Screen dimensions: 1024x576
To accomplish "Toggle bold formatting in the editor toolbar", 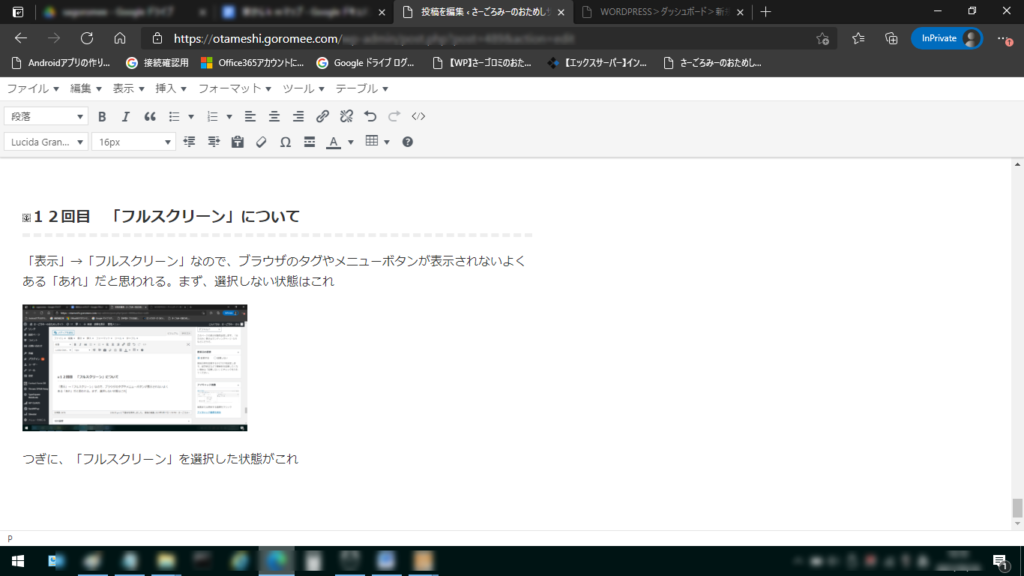I will pos(102,116).
